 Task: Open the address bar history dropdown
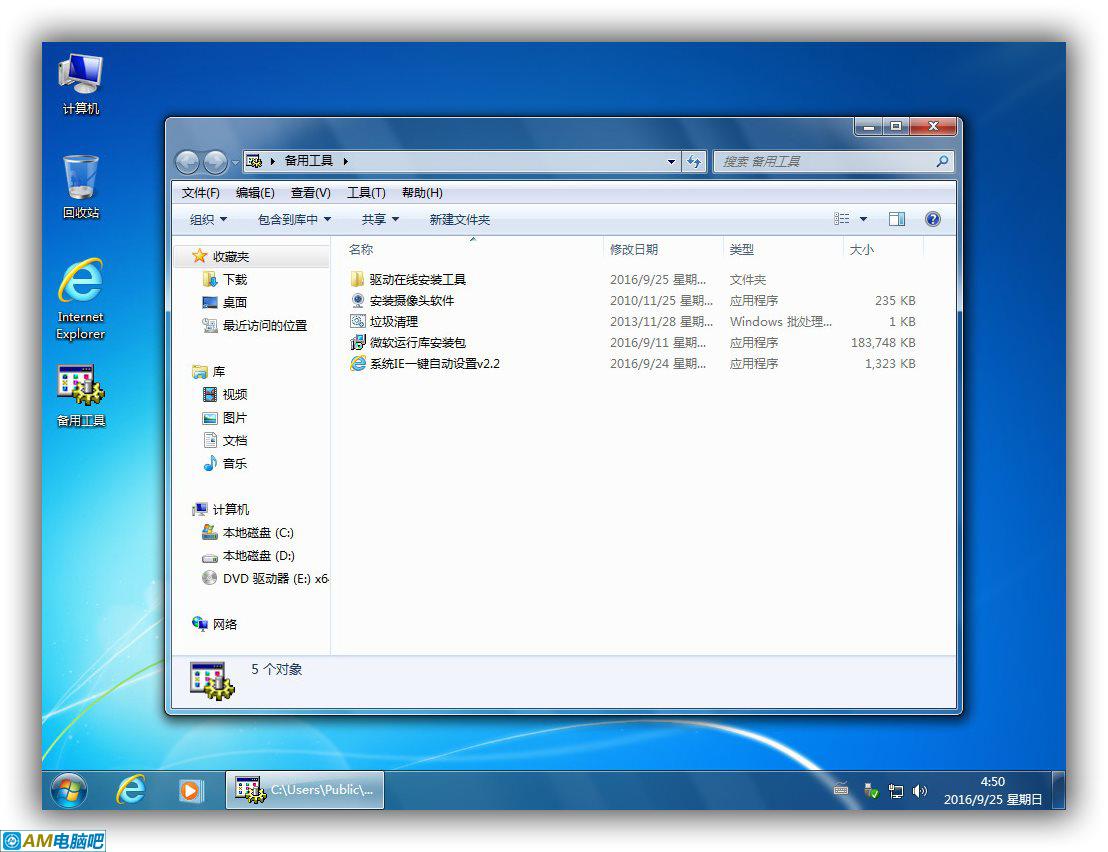pos(671,162)
